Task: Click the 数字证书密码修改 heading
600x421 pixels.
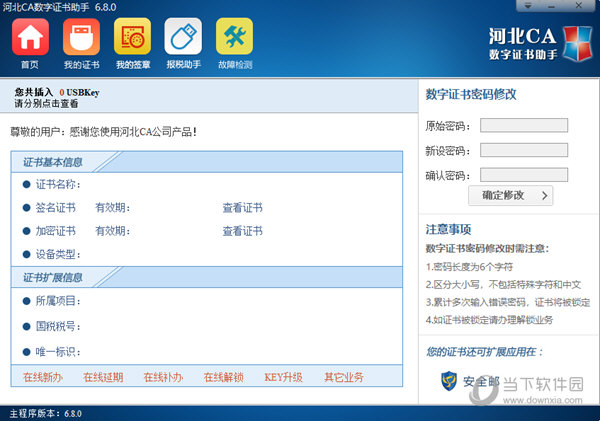Action: [x=471, y=94]
